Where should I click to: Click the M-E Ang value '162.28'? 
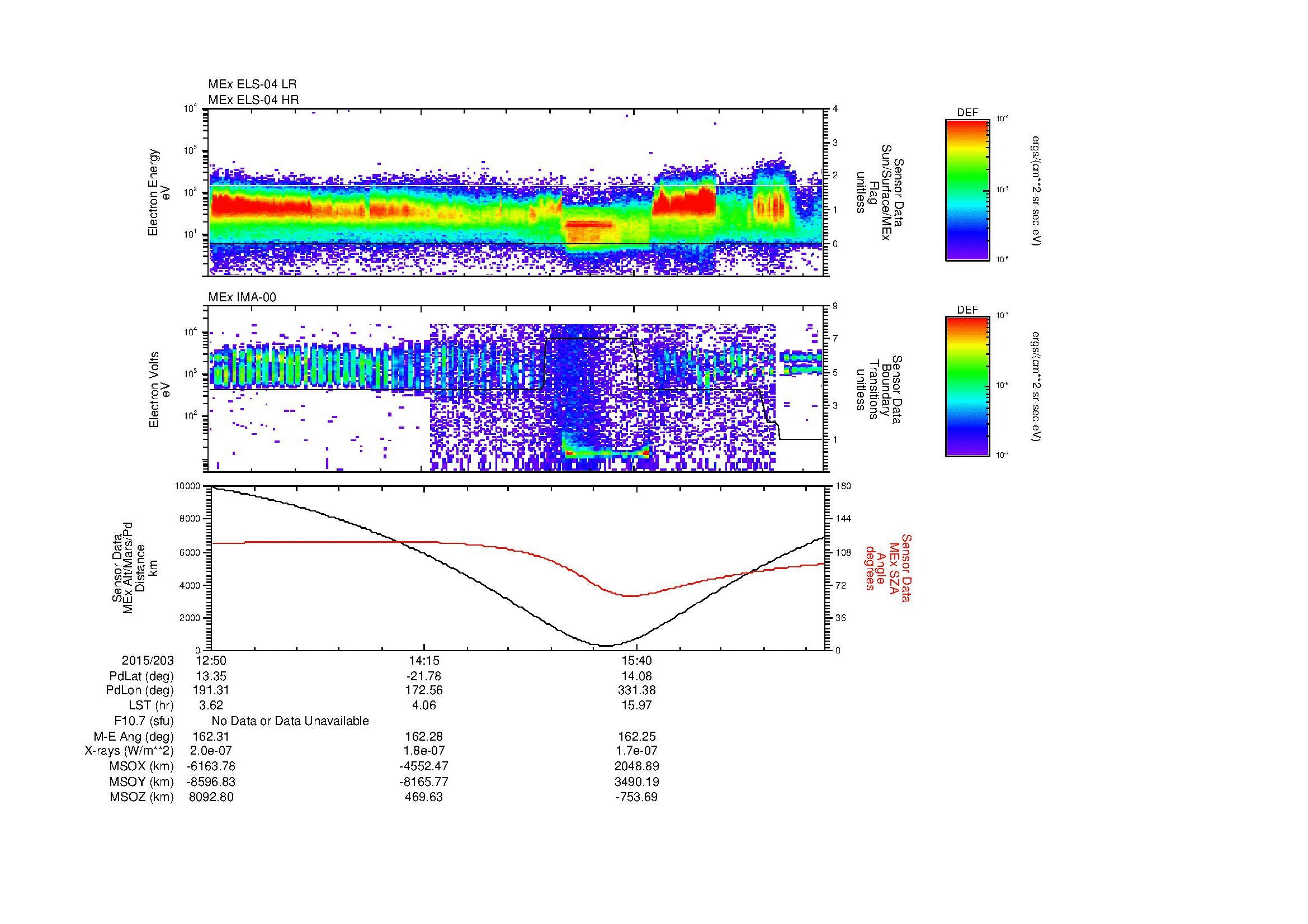tap(424, 737)
